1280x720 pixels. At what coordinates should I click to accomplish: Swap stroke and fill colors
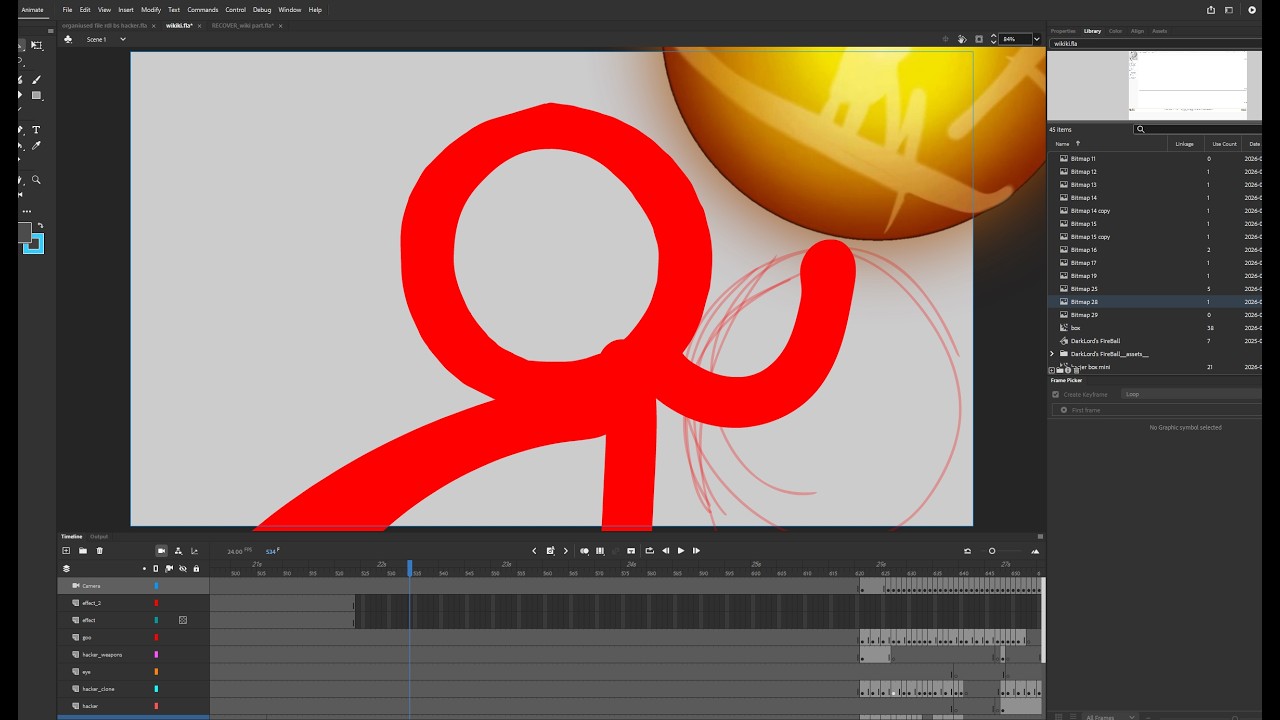coord(40,225)
